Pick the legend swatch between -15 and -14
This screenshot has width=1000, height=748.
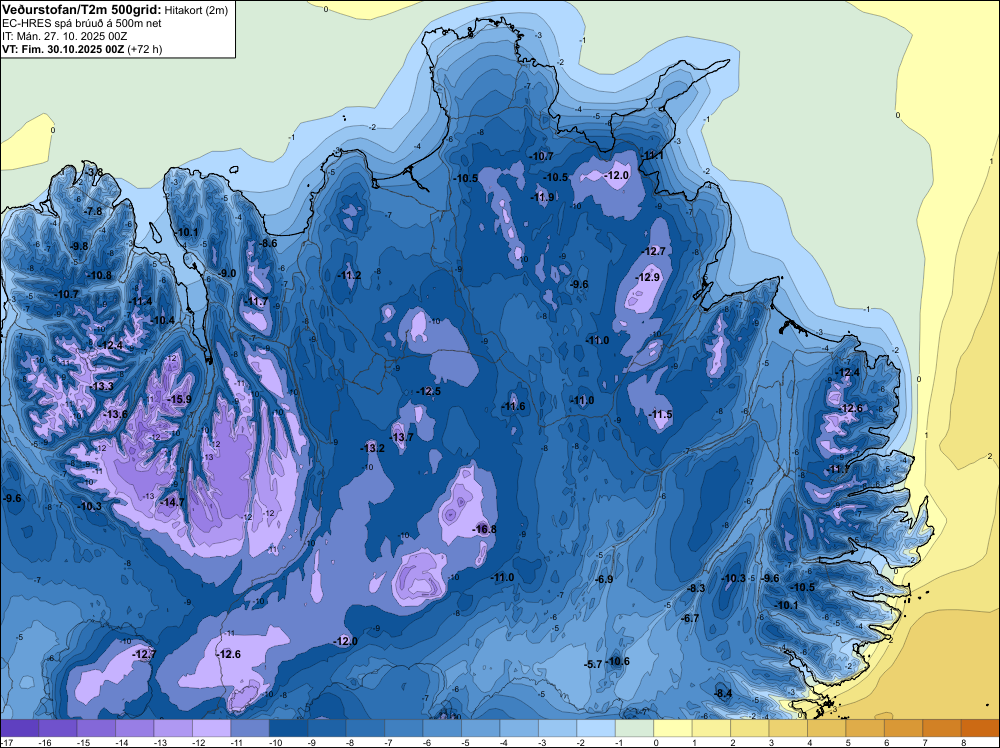96,728
